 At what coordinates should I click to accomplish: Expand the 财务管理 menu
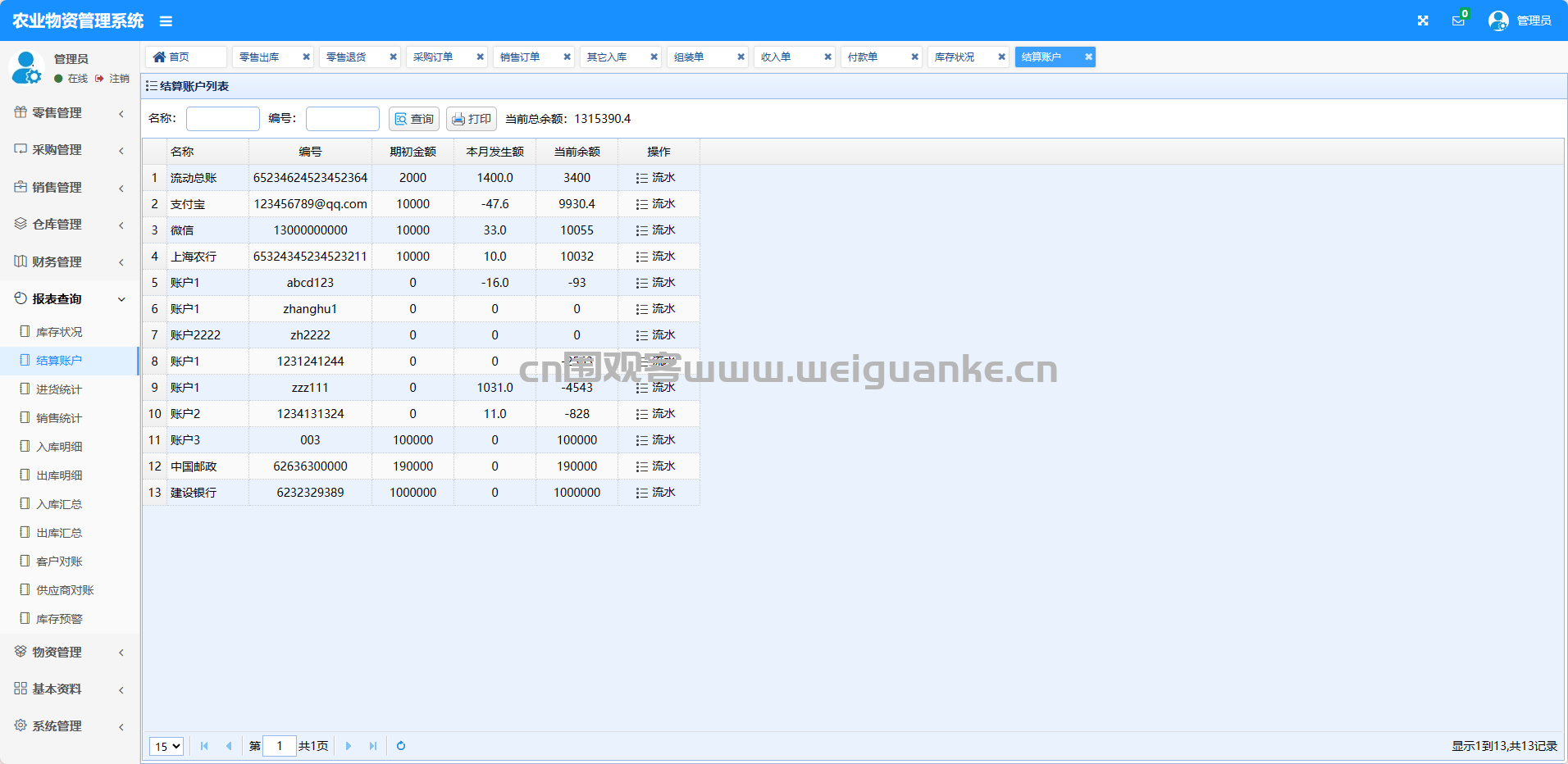pos(70,262)
